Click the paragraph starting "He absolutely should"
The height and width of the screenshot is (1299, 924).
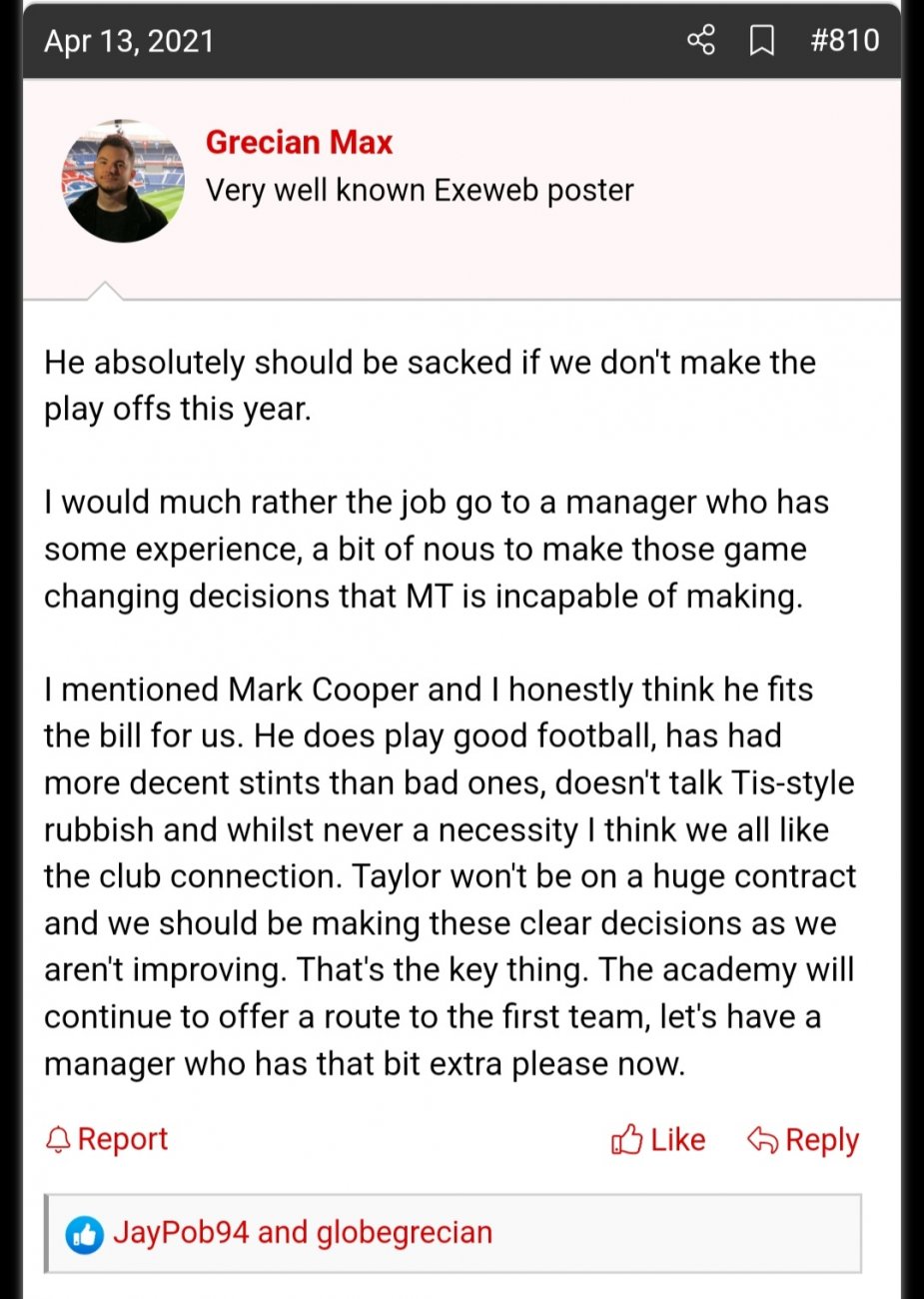tap(430, 385)
